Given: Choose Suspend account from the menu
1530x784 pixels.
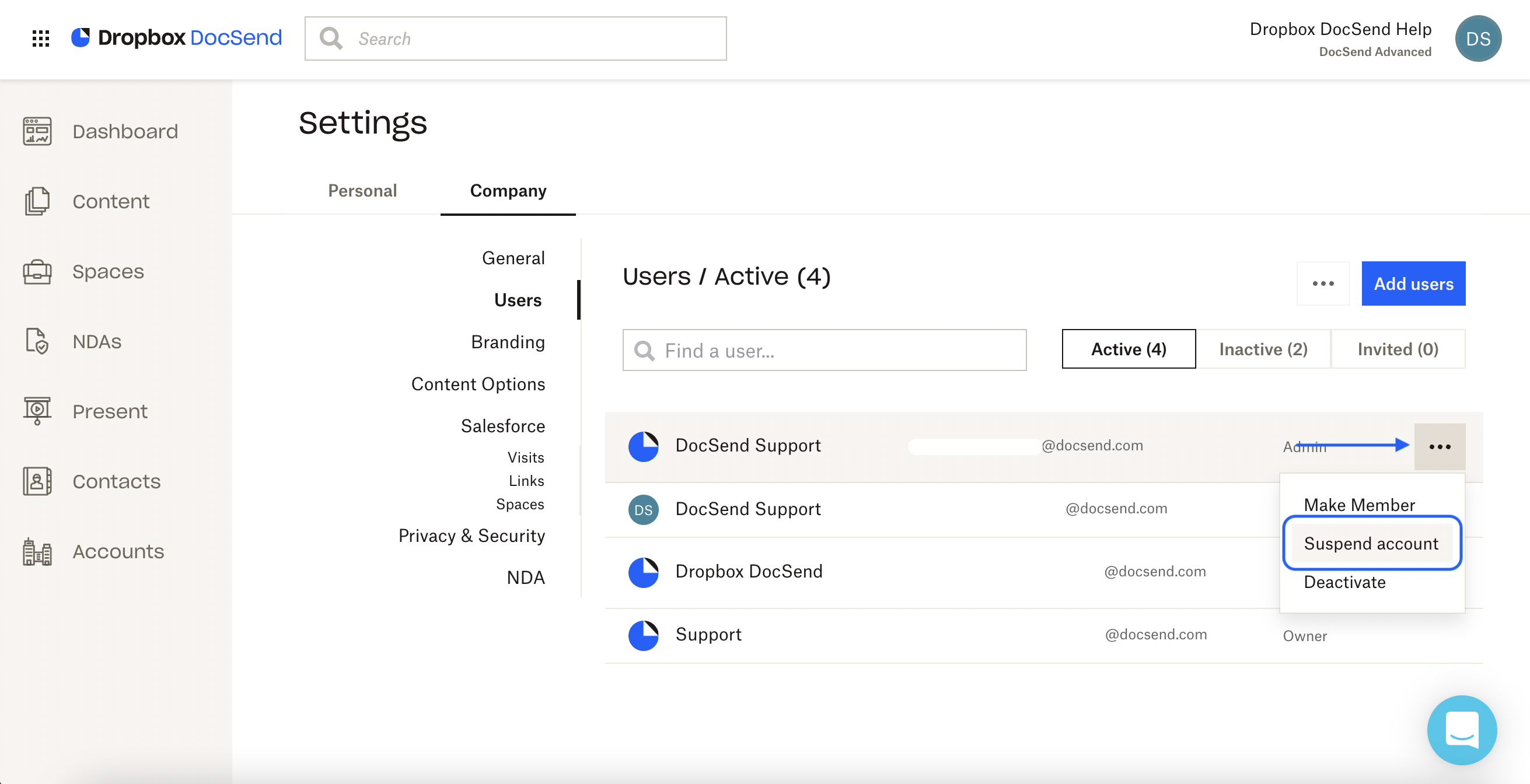Looking at the screenshot, I should coord(1371,543).
